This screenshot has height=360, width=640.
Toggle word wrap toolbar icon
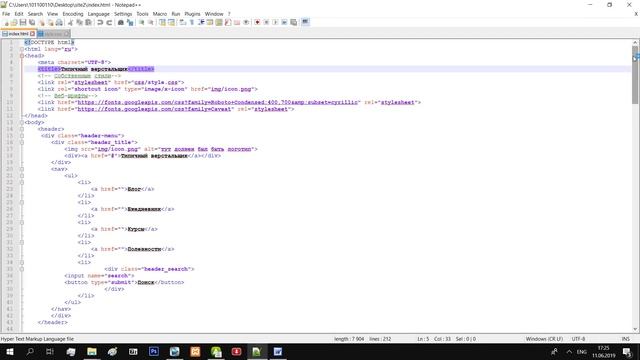coord(182,22)
